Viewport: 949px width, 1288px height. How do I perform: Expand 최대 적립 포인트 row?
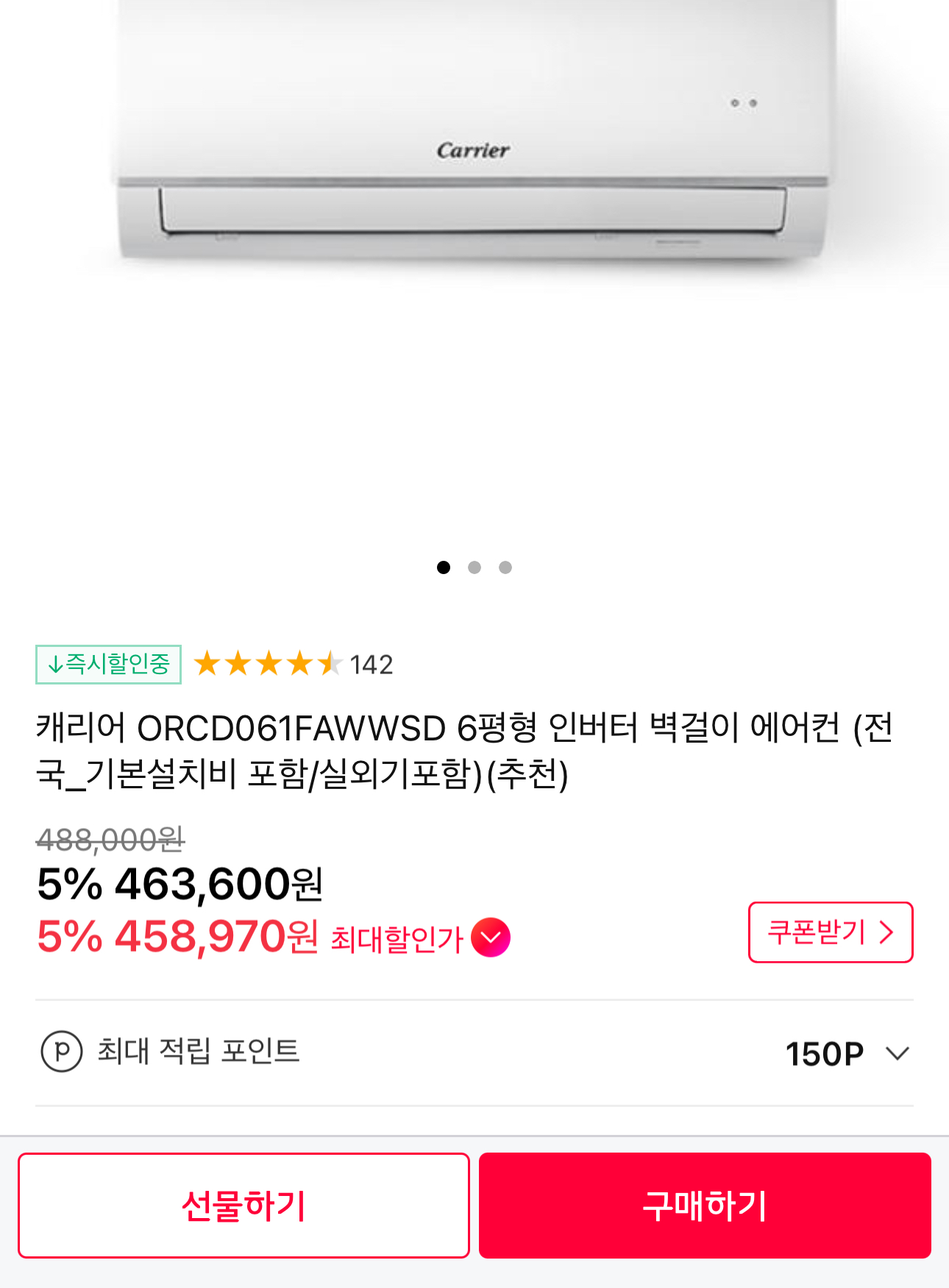(x=474, y=1052)
